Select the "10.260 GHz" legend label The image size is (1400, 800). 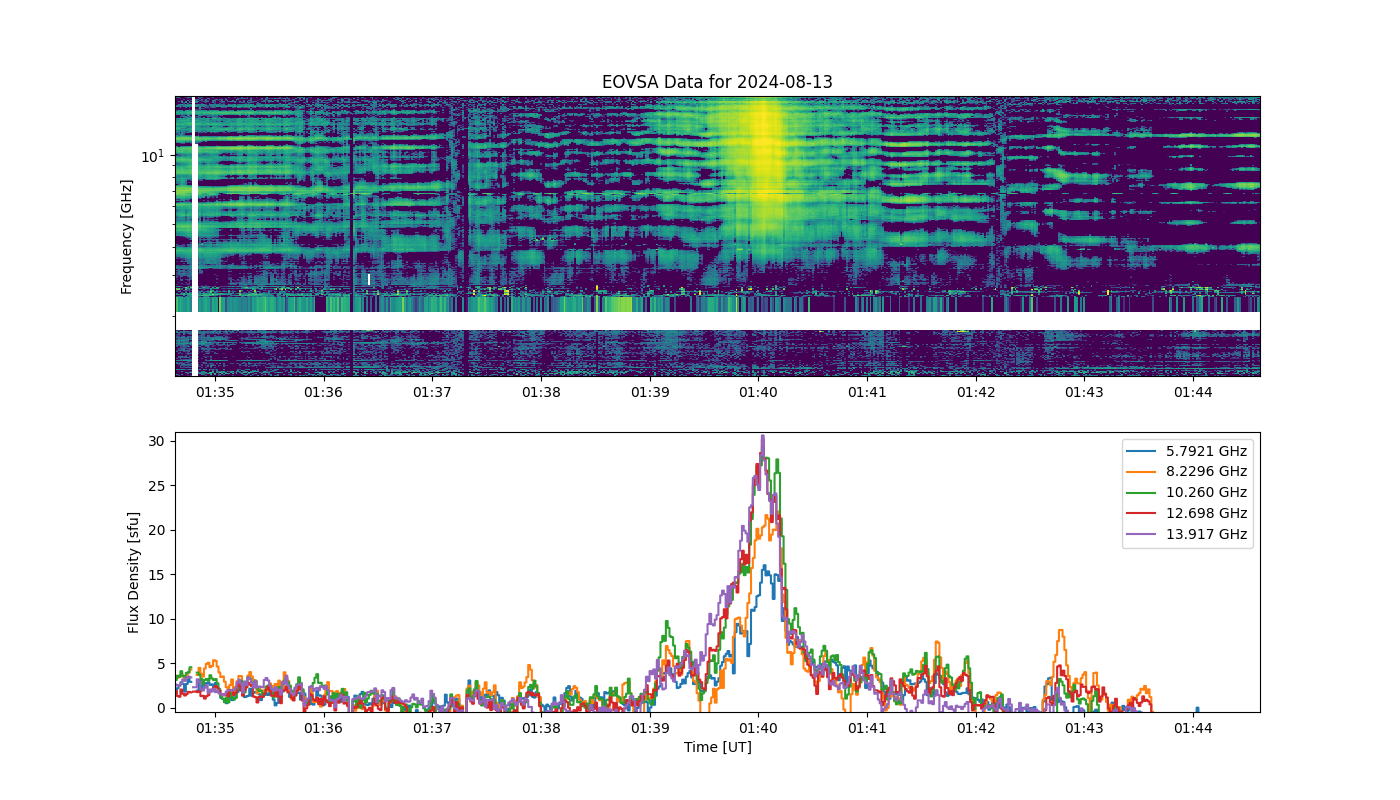tap(1207, 493)
